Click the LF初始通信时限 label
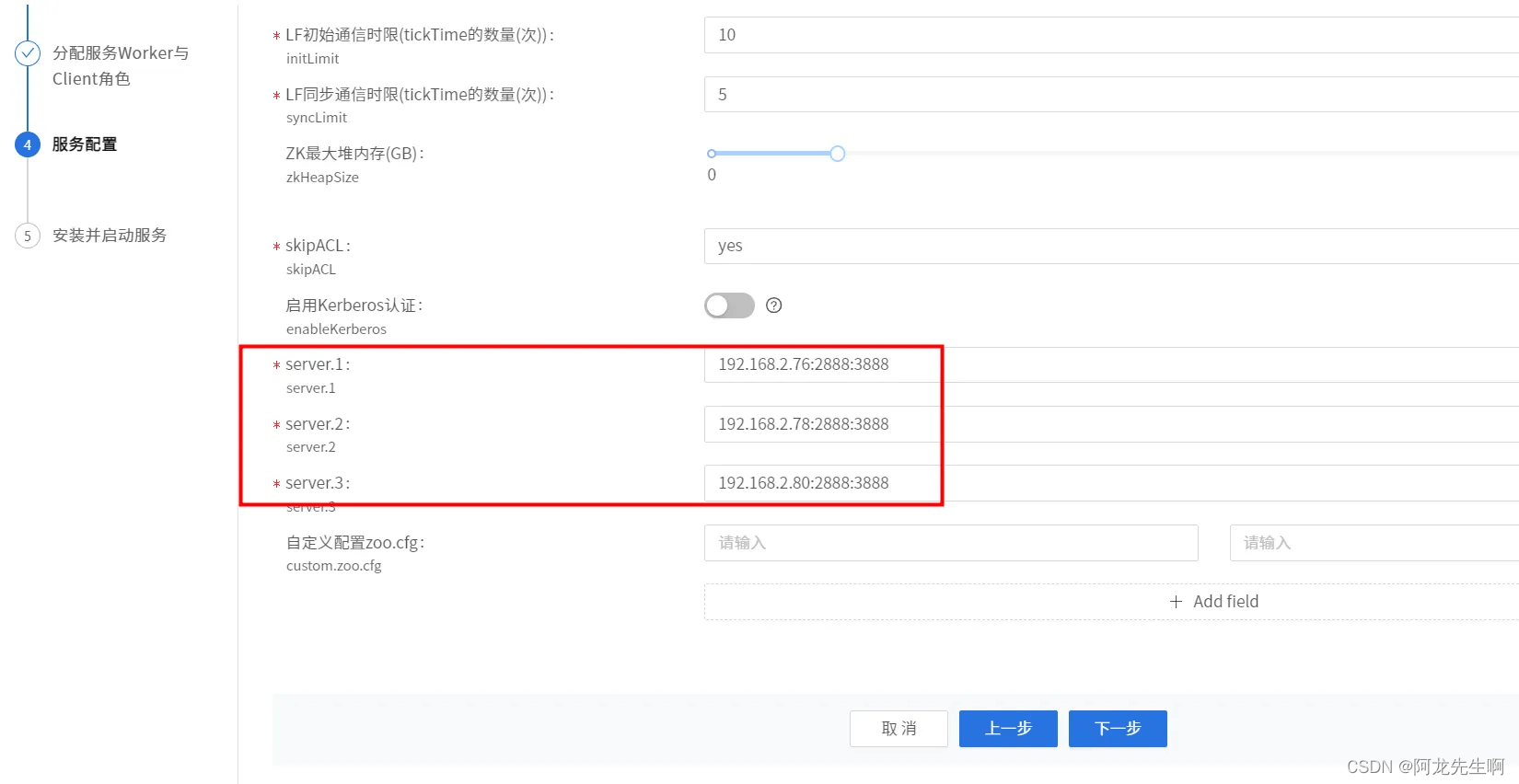 [420, 35]
